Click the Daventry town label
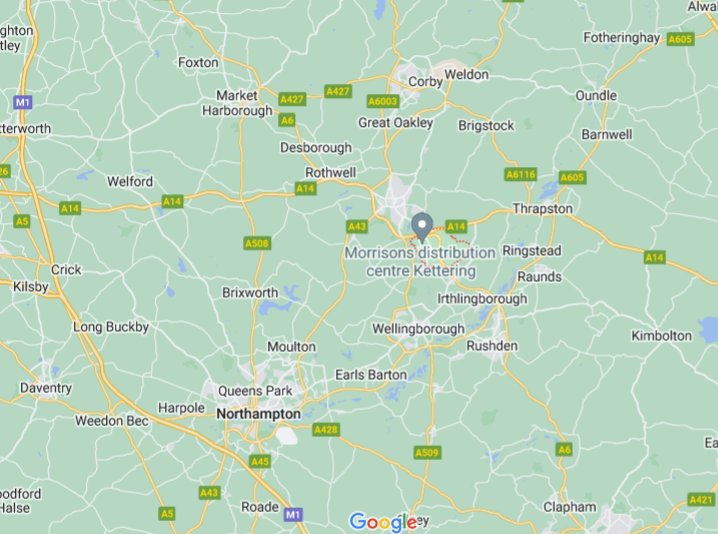Image resolution: width=718 pixels, height=534 pixels. tap(46, 388)
